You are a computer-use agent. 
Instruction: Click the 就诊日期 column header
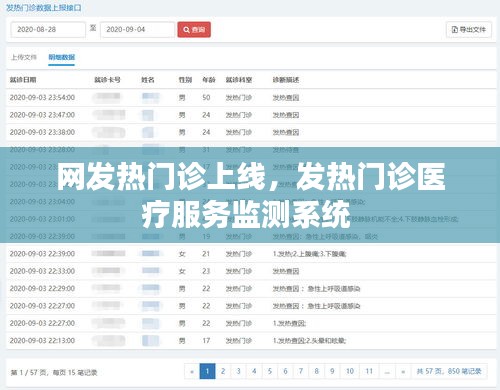pyautogui.click(x=23, y=80)
